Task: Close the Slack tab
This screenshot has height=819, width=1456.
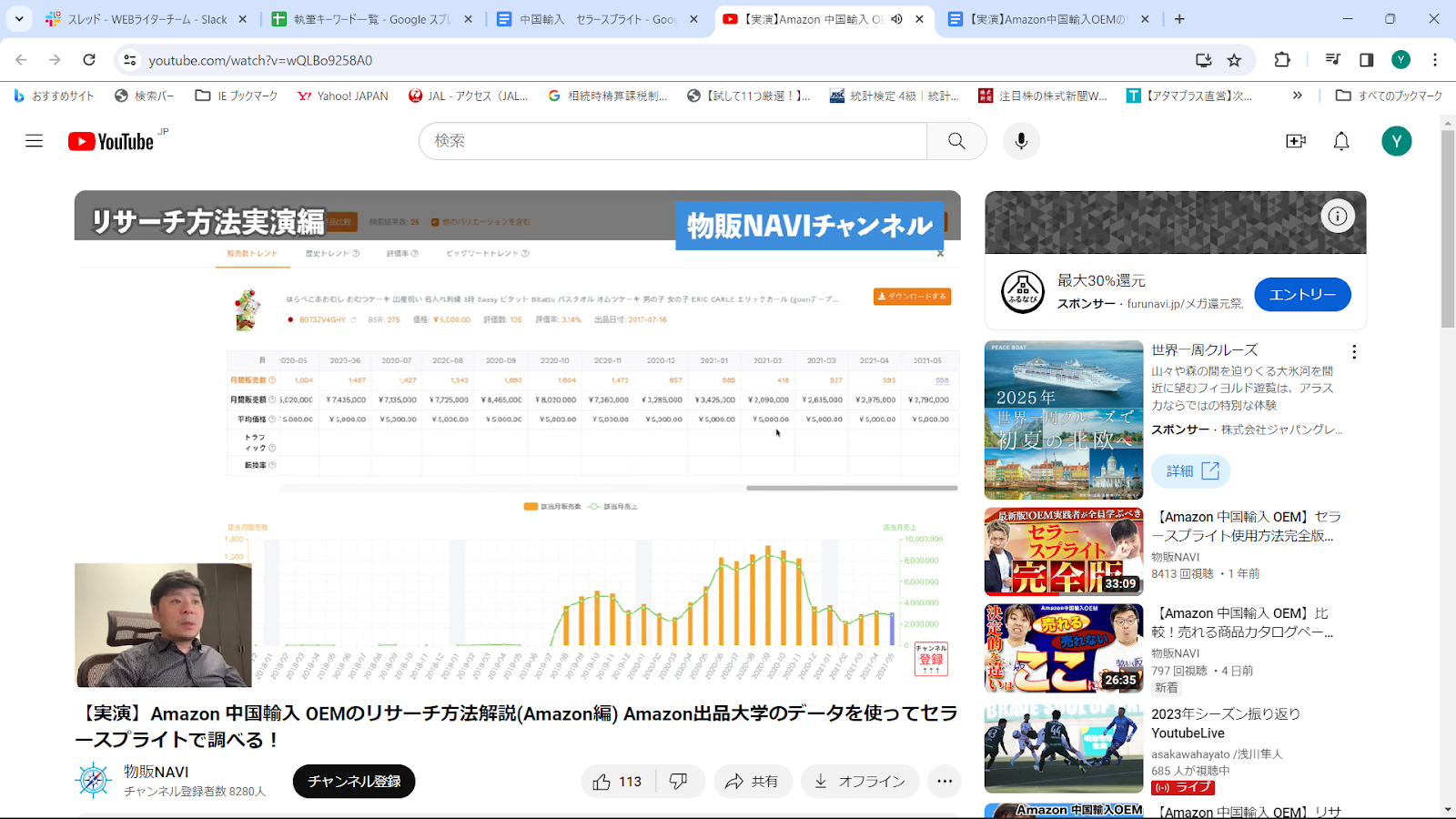Action: click(242, 19)
